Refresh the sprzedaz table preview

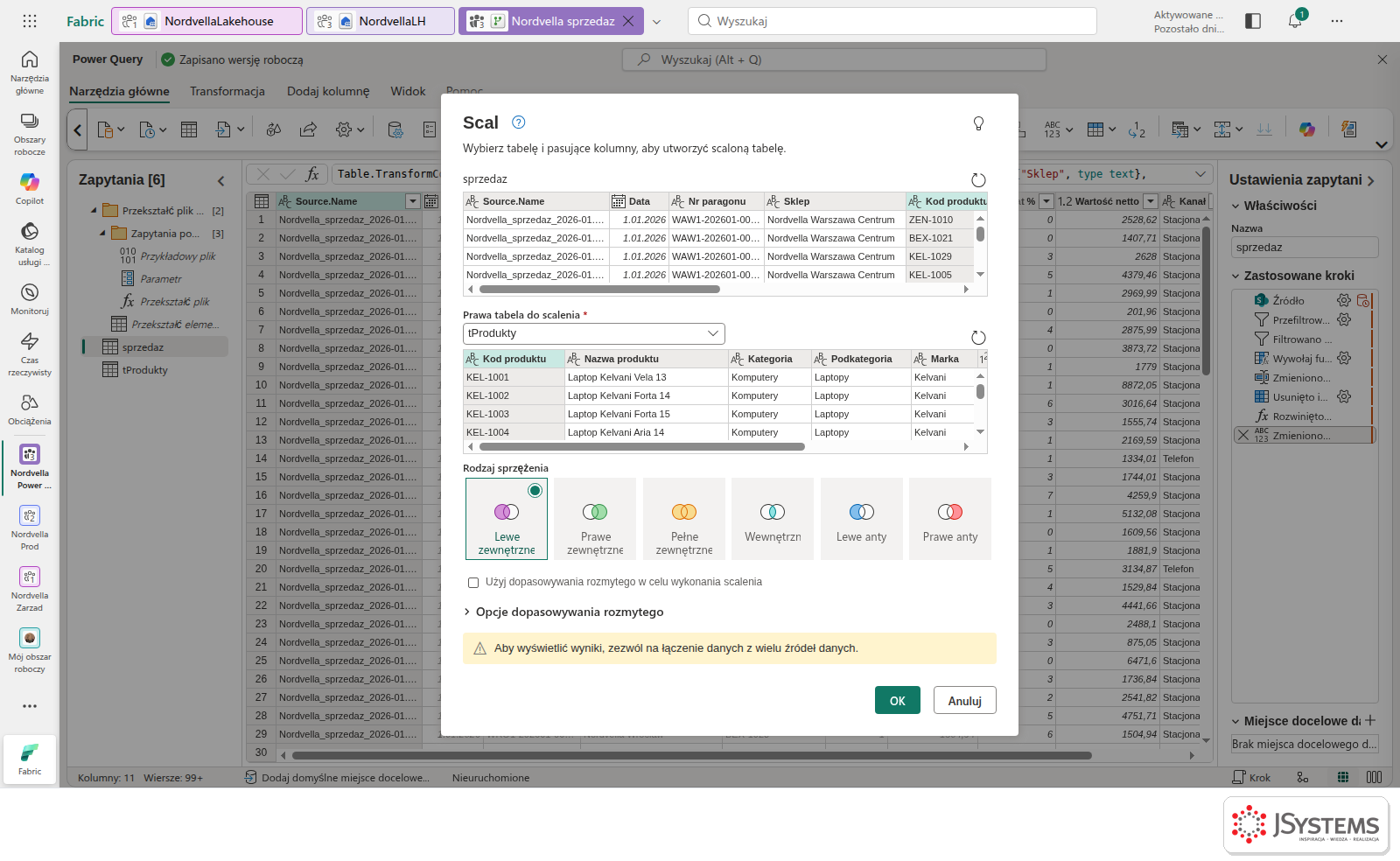click(x=978, y=179)
